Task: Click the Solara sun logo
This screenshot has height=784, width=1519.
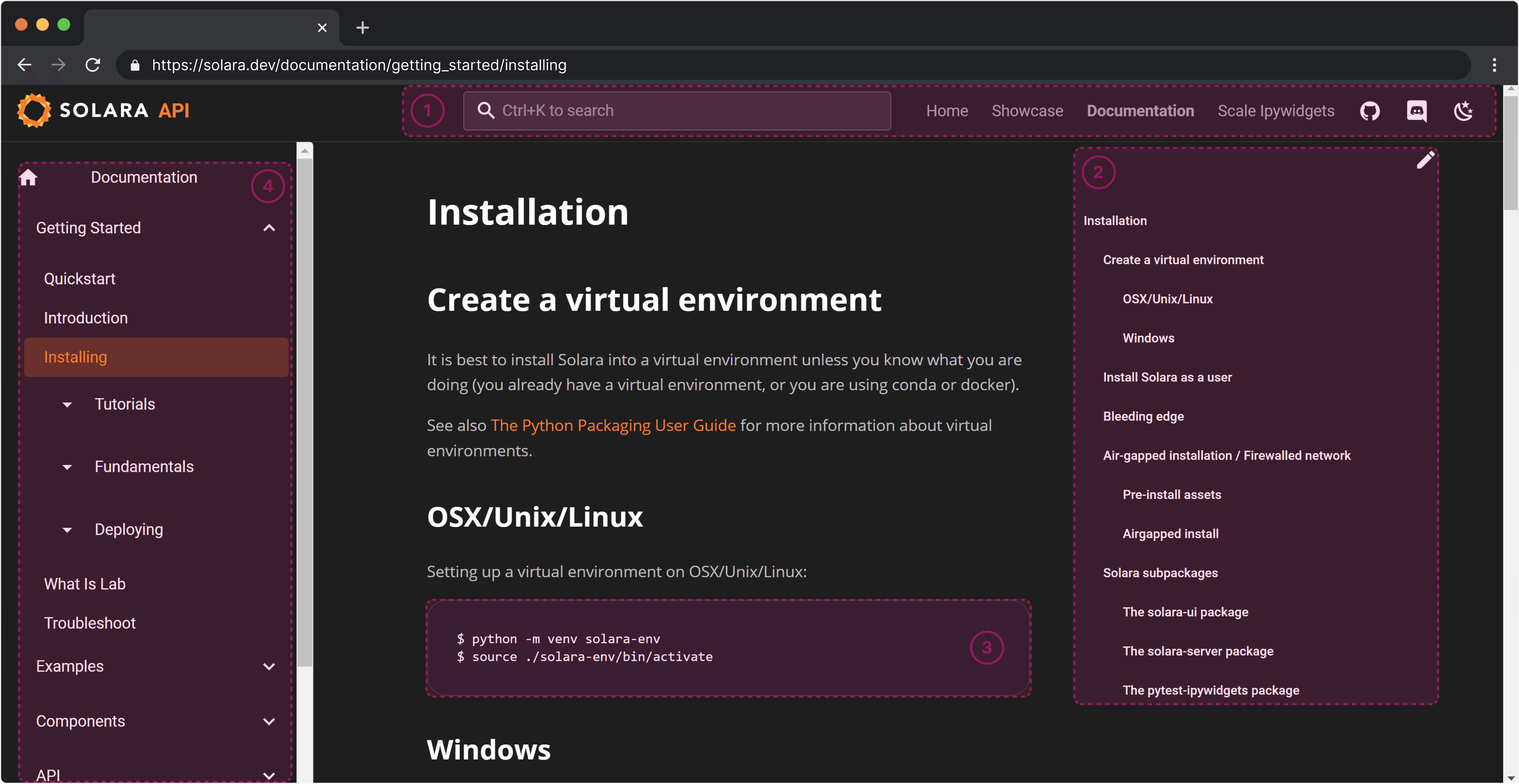Action: click(x=34, y=110)
